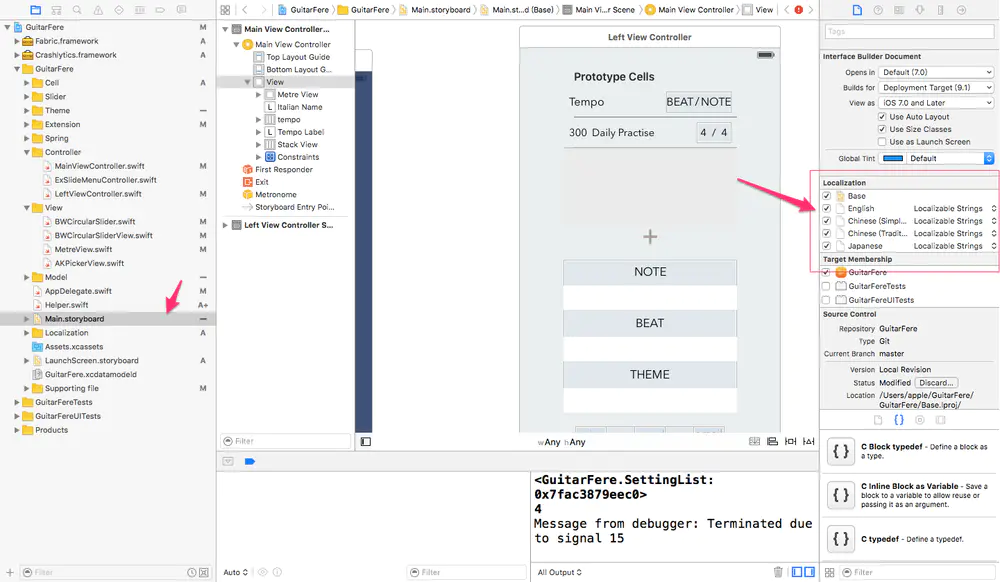Image resolution: width=1000 pixels, height=582 pixels.
Task: Click Main.storyboard breadcrumb in jump bar
Action: click(x=435, y=10)
